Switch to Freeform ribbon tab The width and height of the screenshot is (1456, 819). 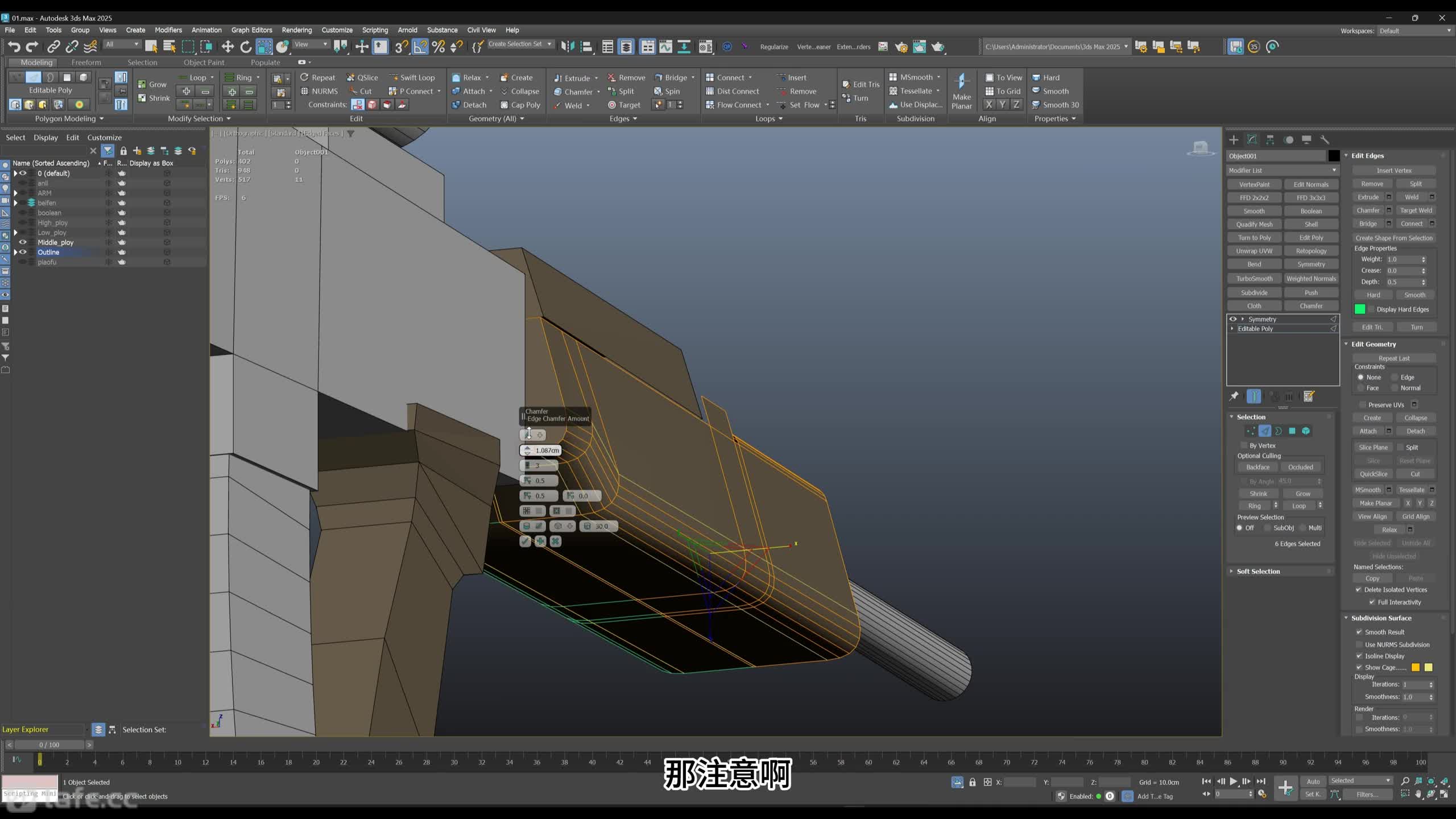pos(86,63)
